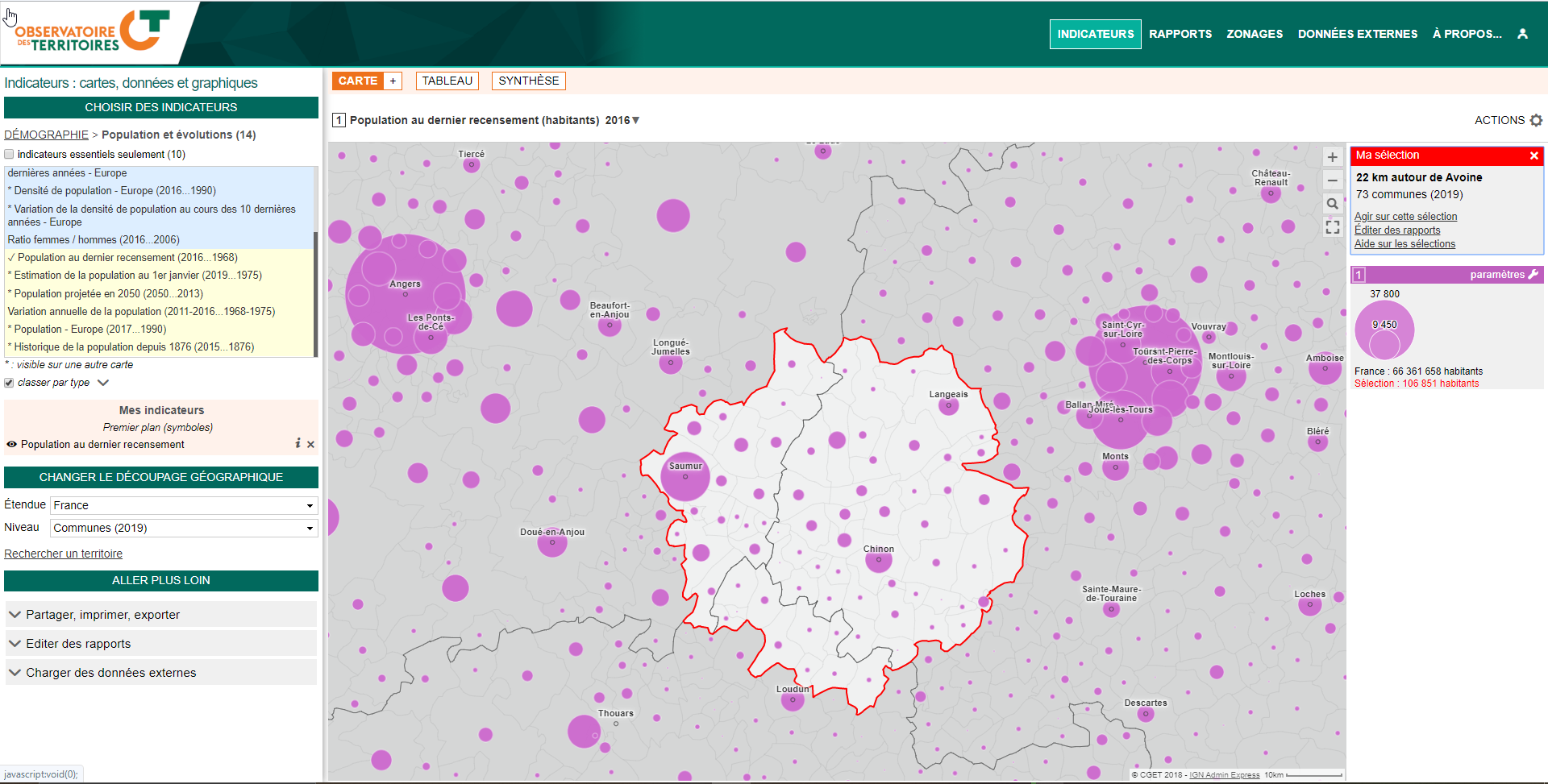Open the RAPPORTS menu
Viewport: 1548px width, 784px height.
click(1180, 33)
